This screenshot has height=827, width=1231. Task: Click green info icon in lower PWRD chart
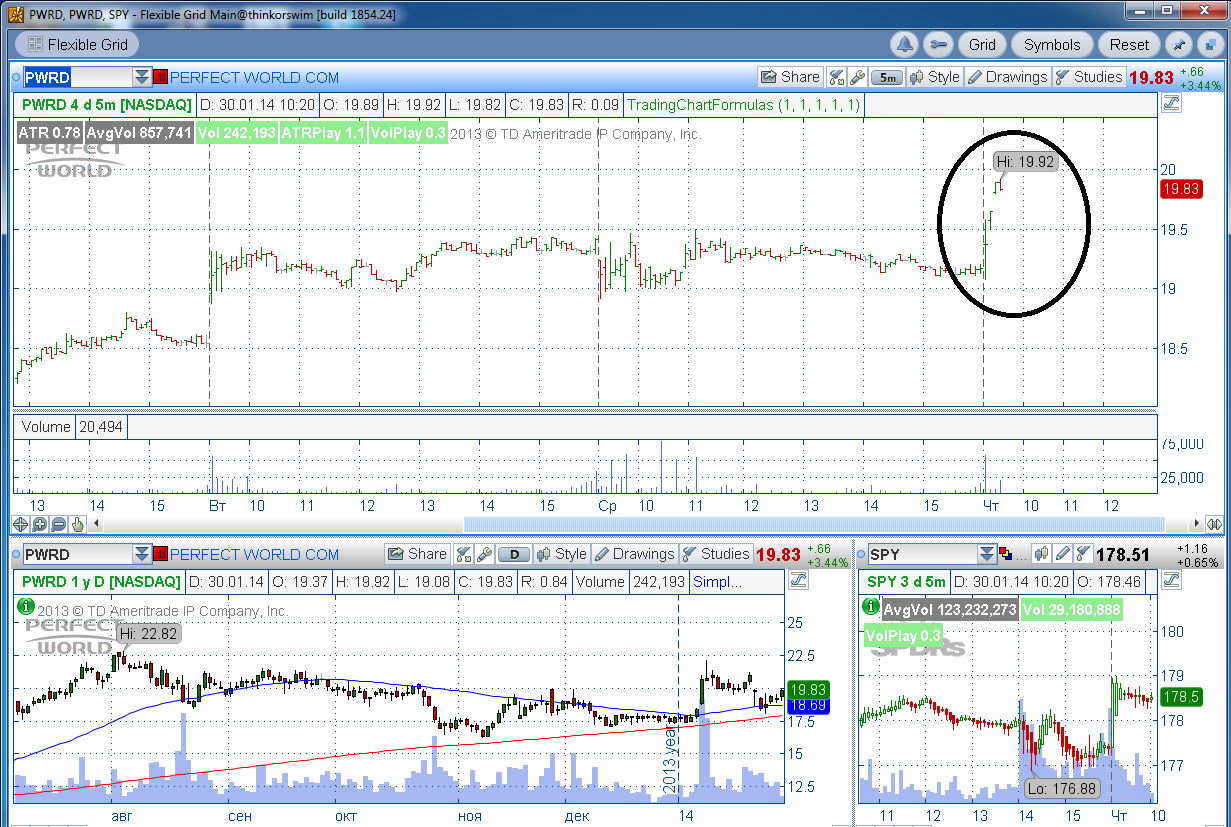pos(25,606)
